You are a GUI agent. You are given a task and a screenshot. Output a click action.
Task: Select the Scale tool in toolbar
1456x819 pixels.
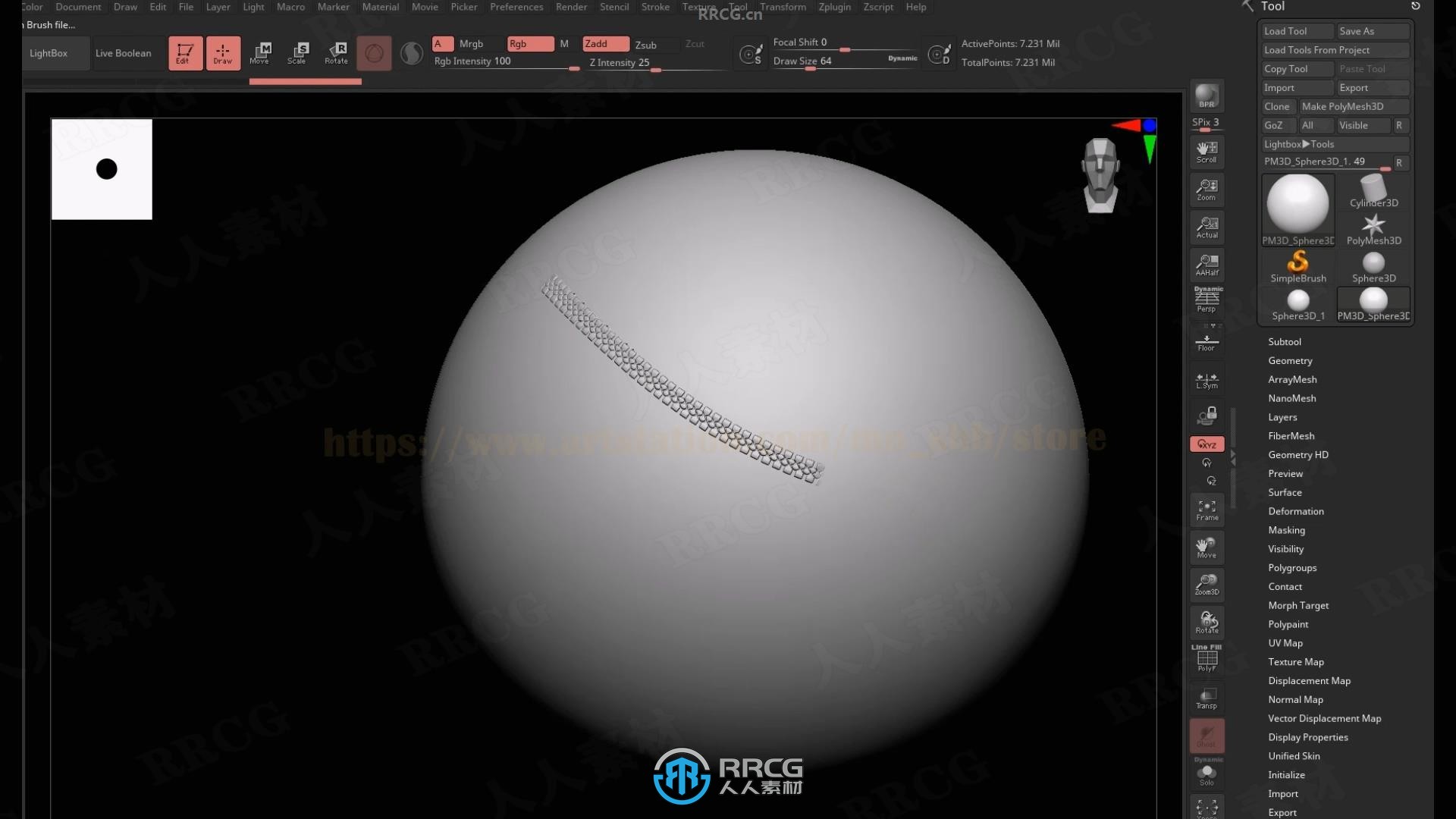(297, 52)
